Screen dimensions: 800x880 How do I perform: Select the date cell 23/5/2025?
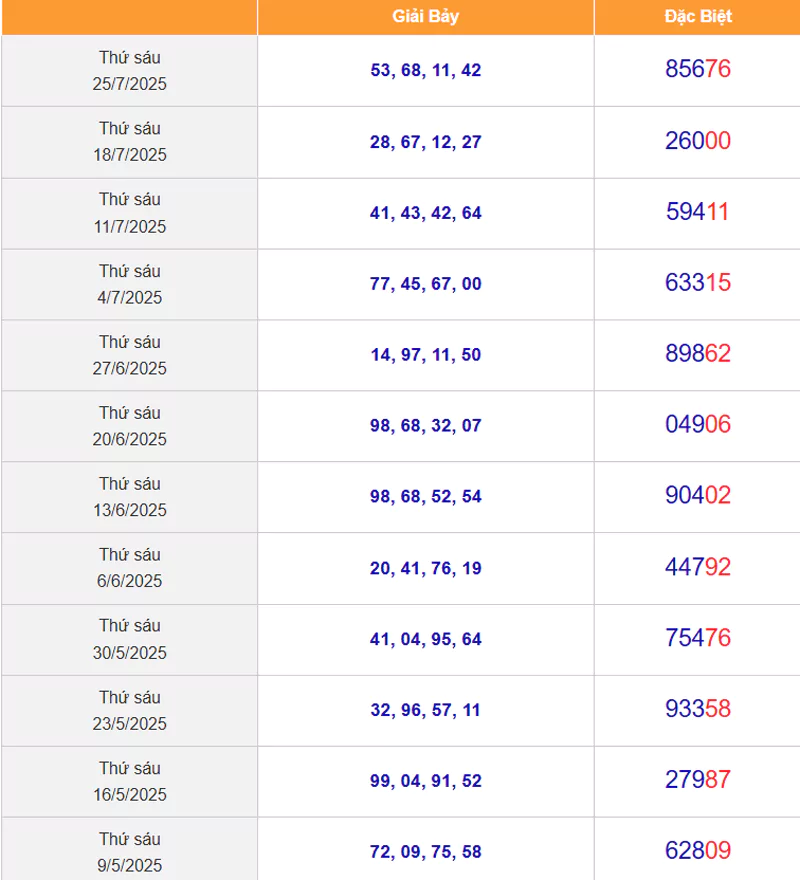point(130,711)
